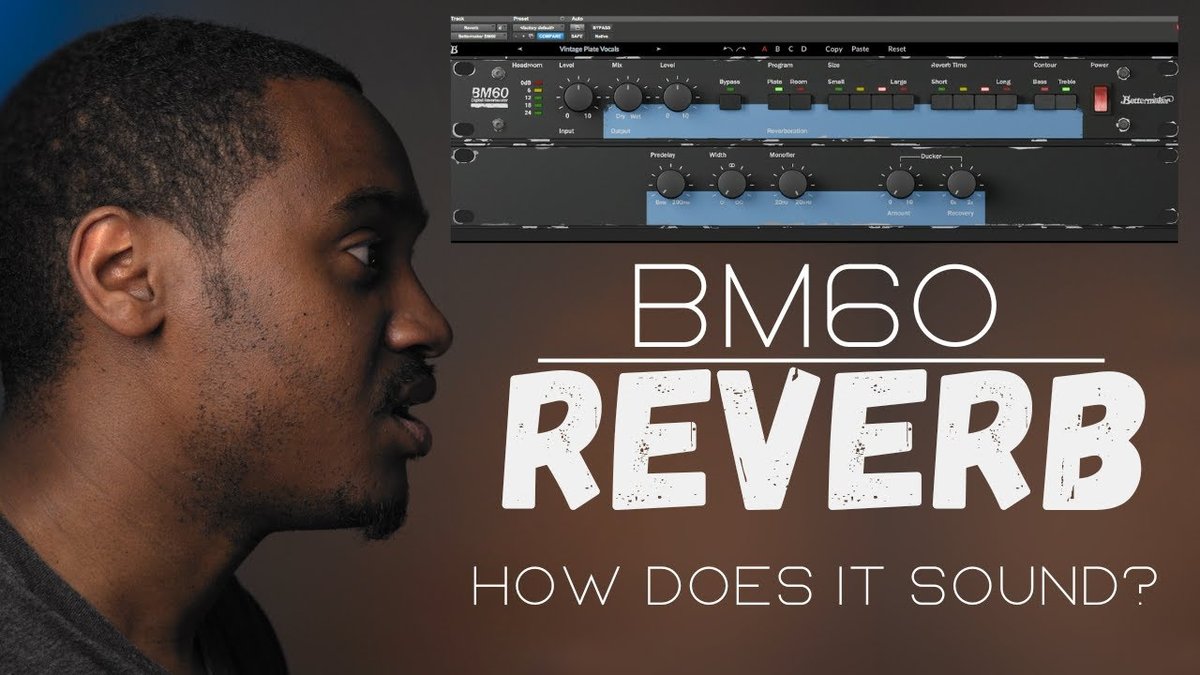Select the Reverb Time button with red LED
Image resolution: width=1200 pixels, height=675 pixels.
(985, 101)
